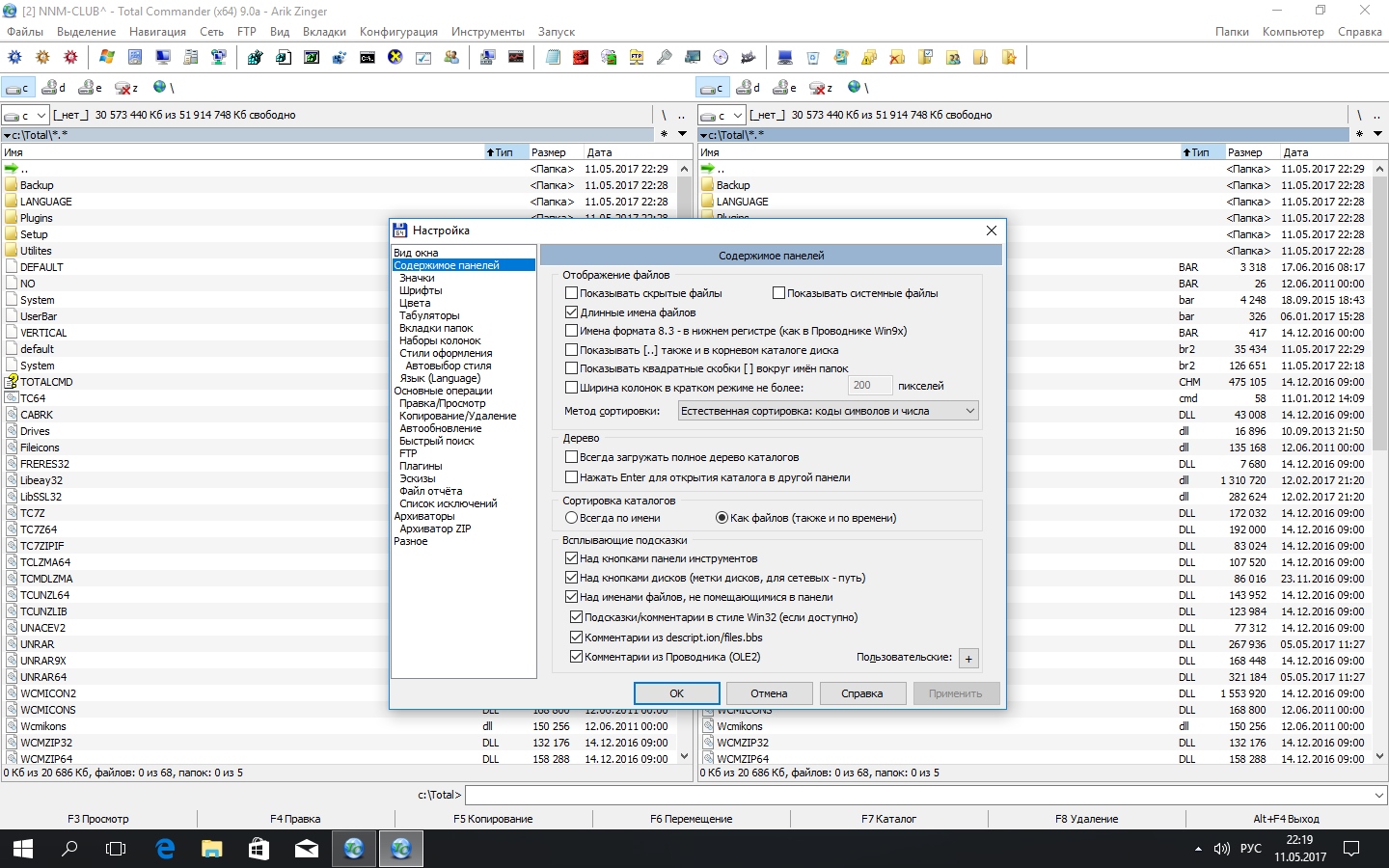Open right panel directory history arrow

(x=1377, y=134)
